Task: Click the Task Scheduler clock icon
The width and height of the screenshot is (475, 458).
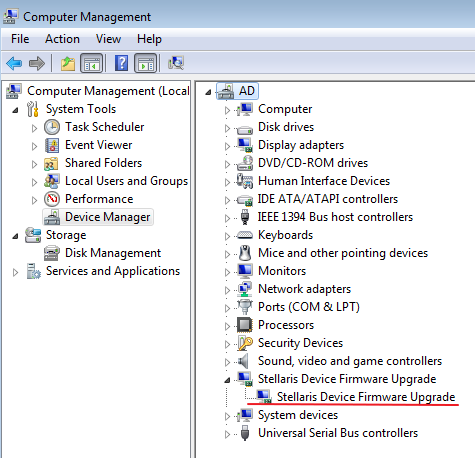Action: (x=52, y=127)
